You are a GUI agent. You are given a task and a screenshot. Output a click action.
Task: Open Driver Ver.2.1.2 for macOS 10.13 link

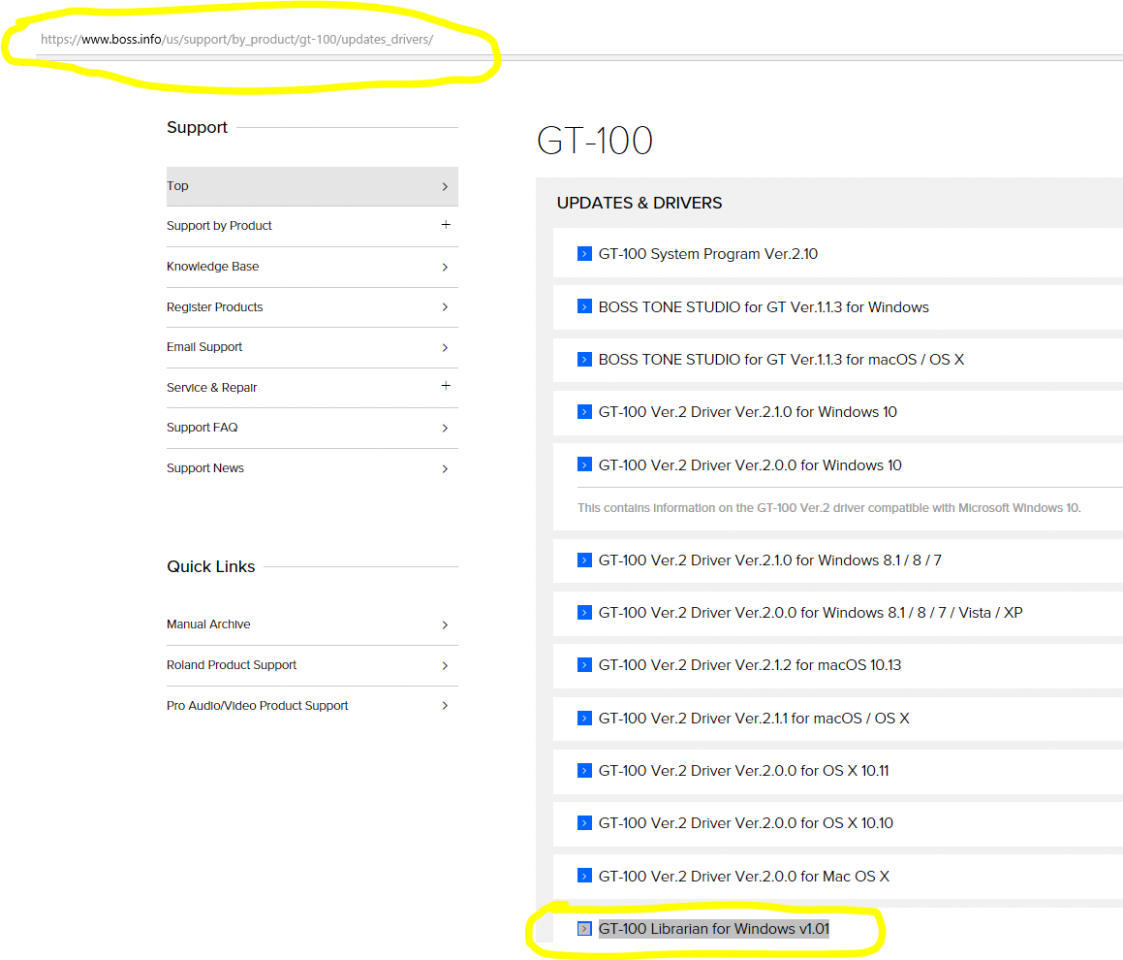[750, 665]
